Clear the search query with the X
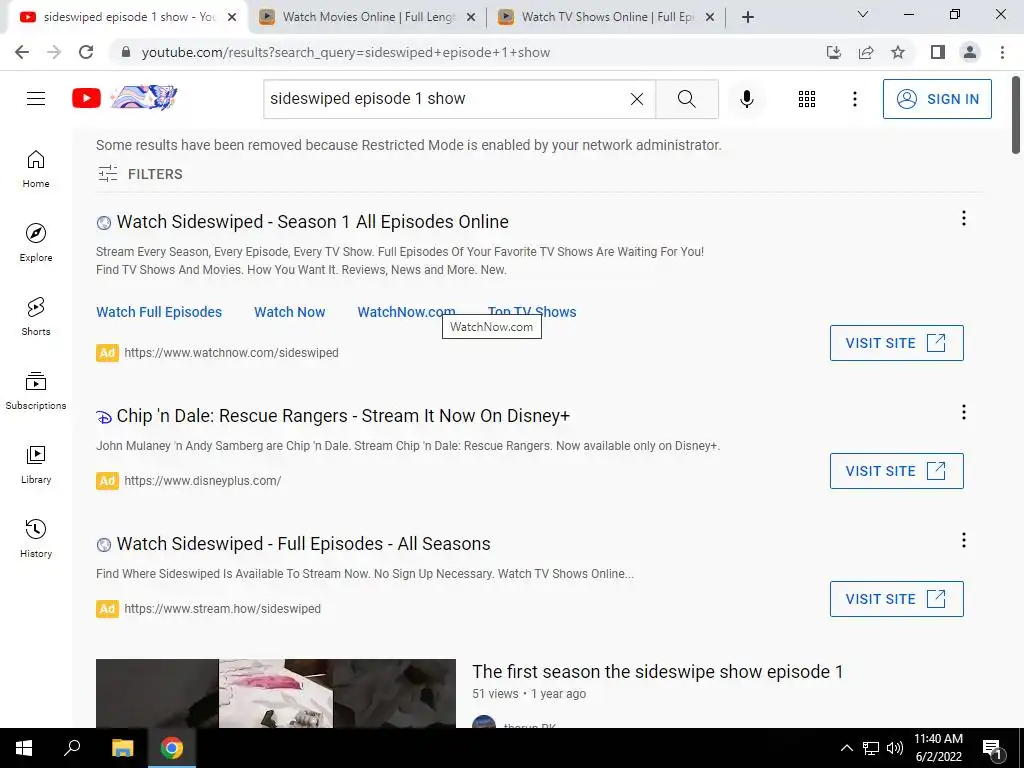The width and height of the screenshot is (1024, 768). tap(637, 99)
